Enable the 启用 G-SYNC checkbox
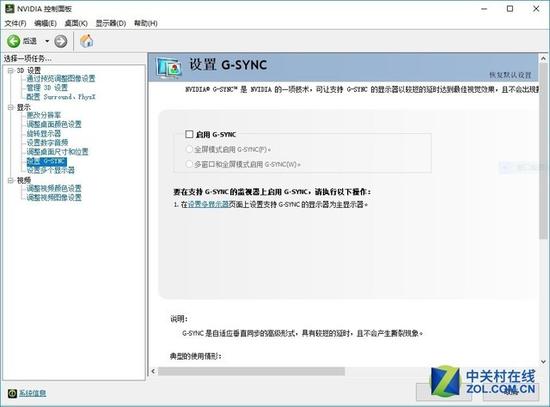This screenshot has height=407, width=550. (189, 134)
